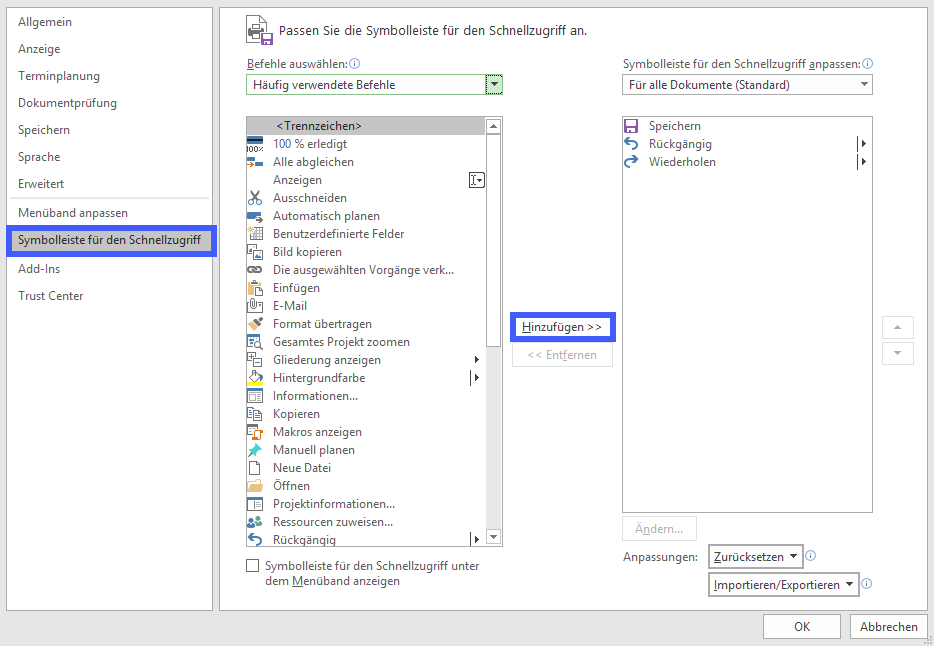Open the Zurücksetzen dropdown button

[755, 557]
